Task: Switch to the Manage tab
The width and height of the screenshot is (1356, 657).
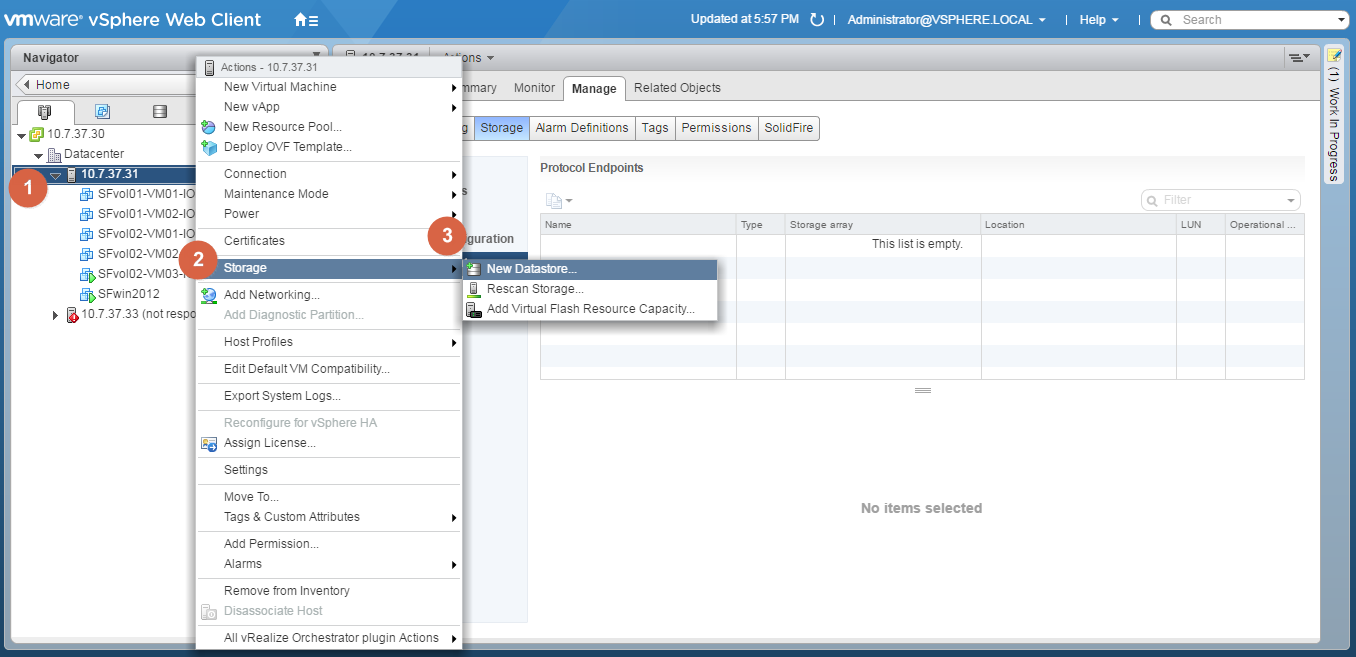Action: click(594, 89)
